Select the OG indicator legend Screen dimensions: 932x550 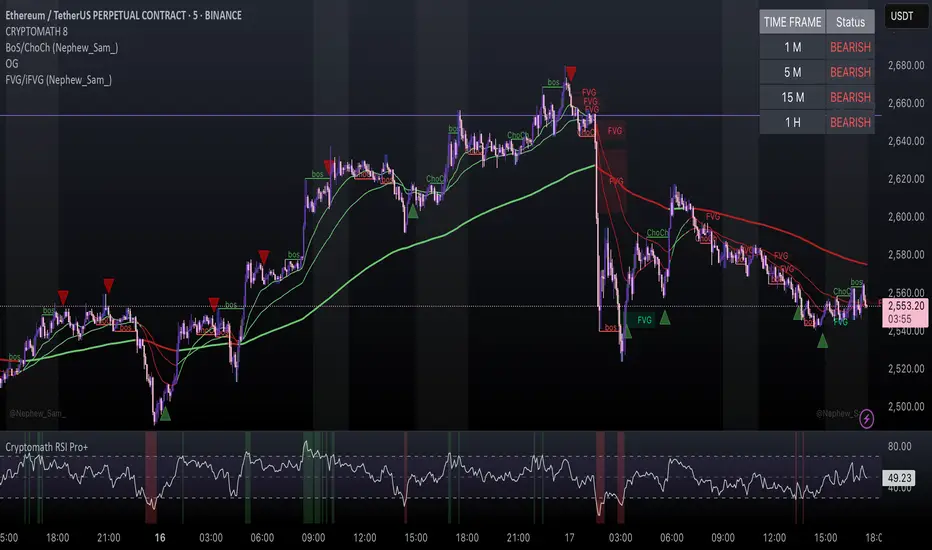click(x=12, y=64)
